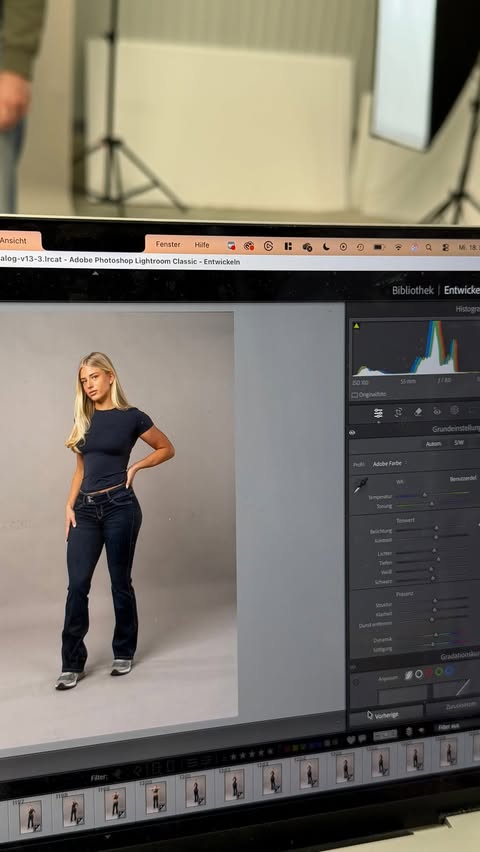Click the Tiefen slider handle

[x=437, y=560]
